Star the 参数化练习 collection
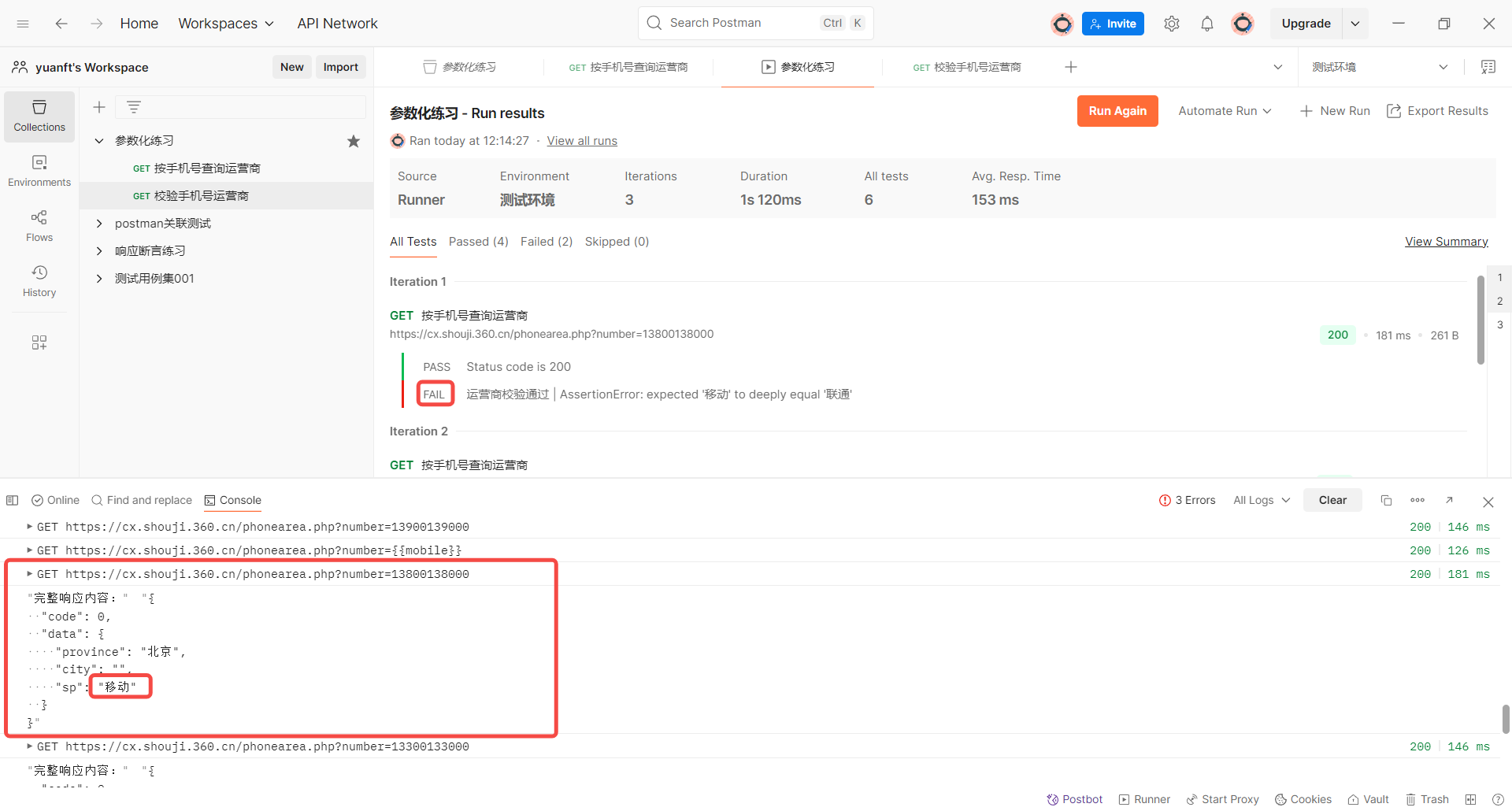The width and height of the screenshot is (1512, 811). click(354, 141)
